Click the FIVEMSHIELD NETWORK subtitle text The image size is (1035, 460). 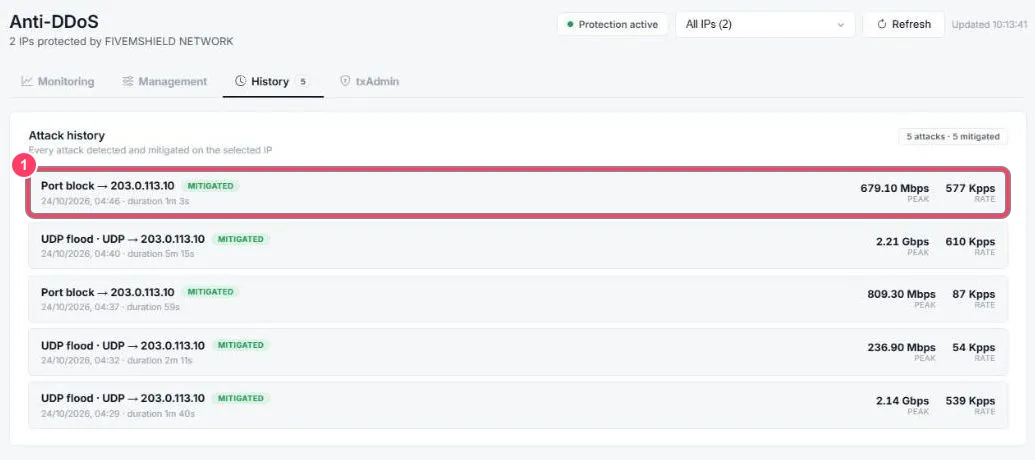pos(169,42)
